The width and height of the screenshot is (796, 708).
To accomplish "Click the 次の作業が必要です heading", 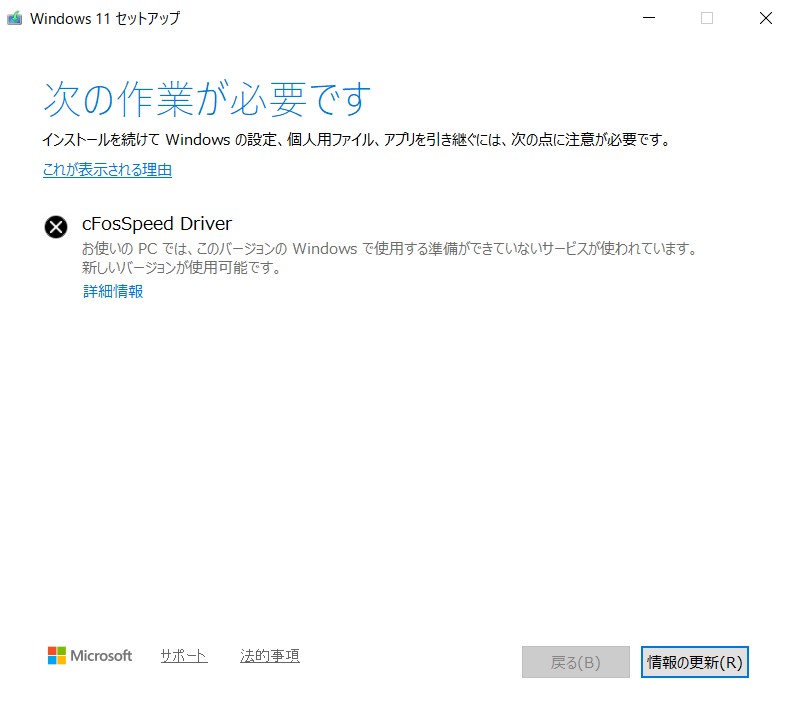I will [207, 99].
